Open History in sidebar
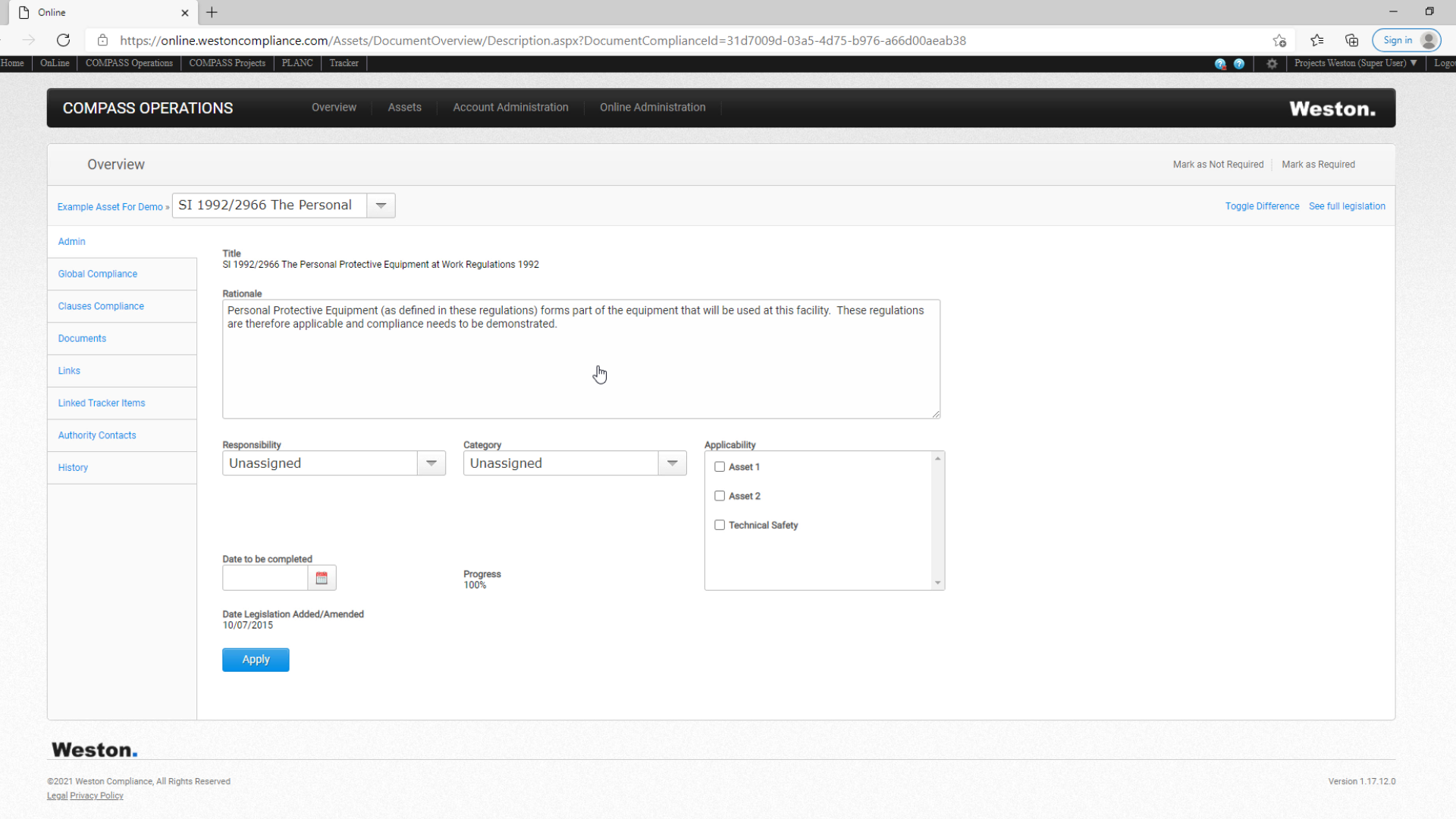1456x819 pixels. (x=73, y=468)
